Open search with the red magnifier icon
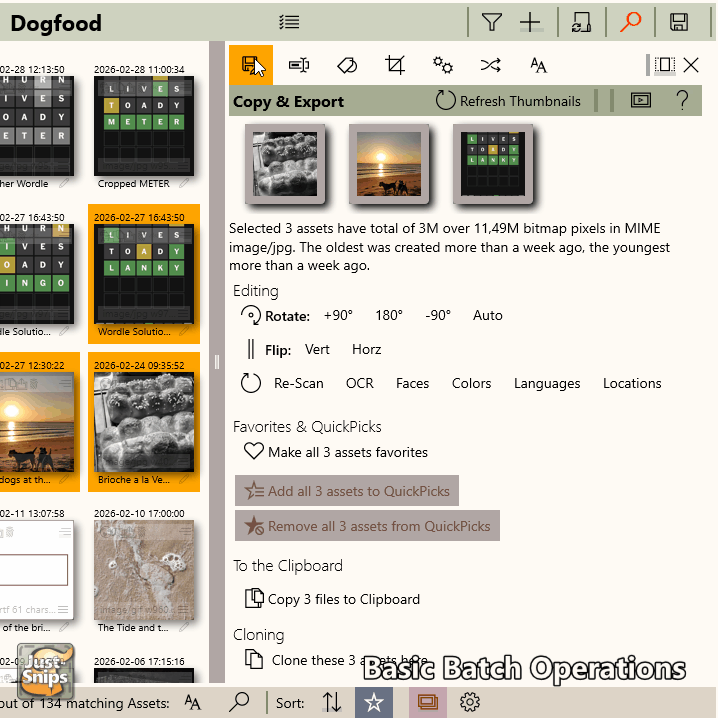The image size is (718, 718). click(x=630, y=22)
